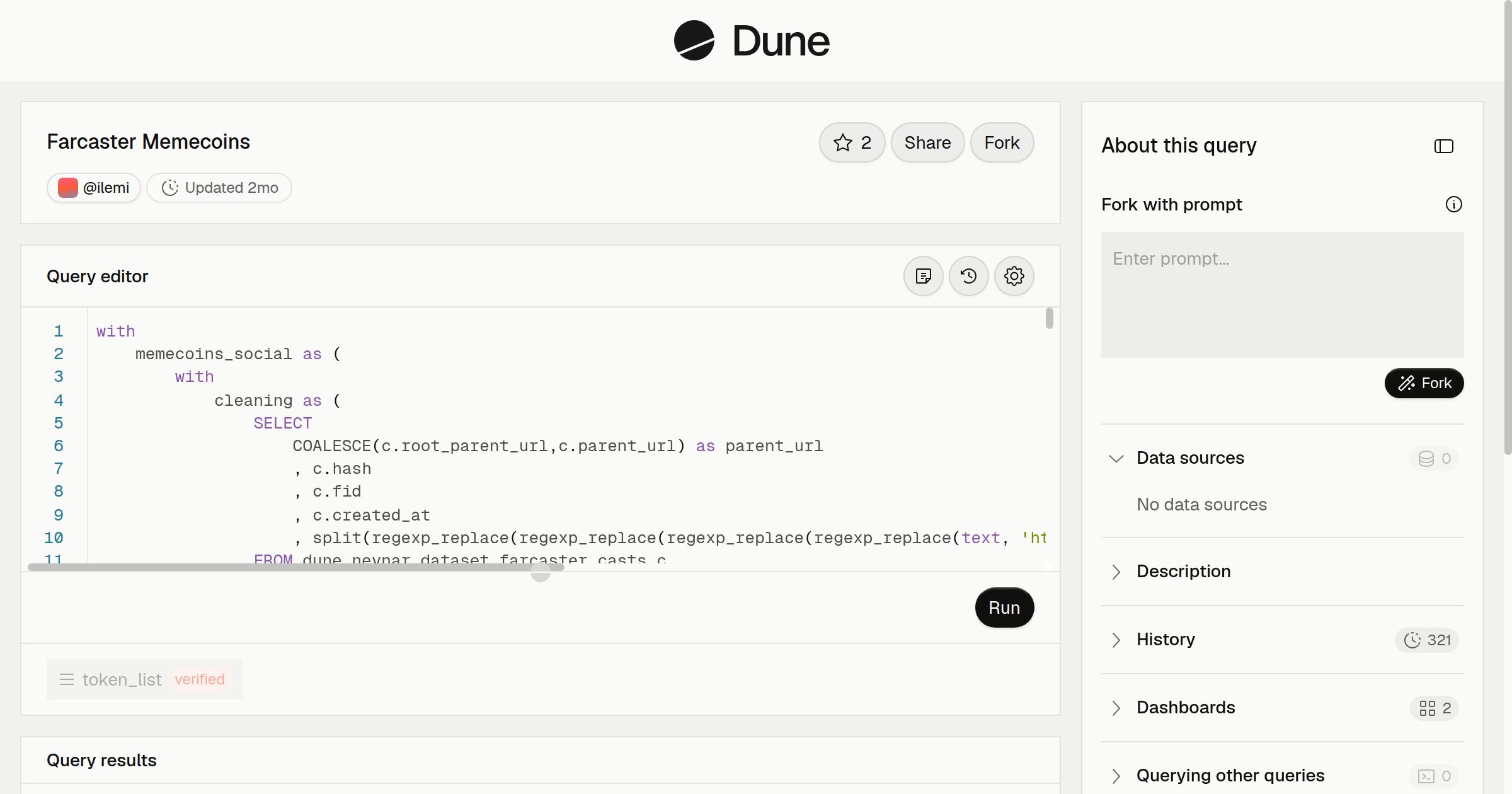Click the Dune logo icon
The width and height of the screenshot is (1512, 794).
(x=694, y=40)
